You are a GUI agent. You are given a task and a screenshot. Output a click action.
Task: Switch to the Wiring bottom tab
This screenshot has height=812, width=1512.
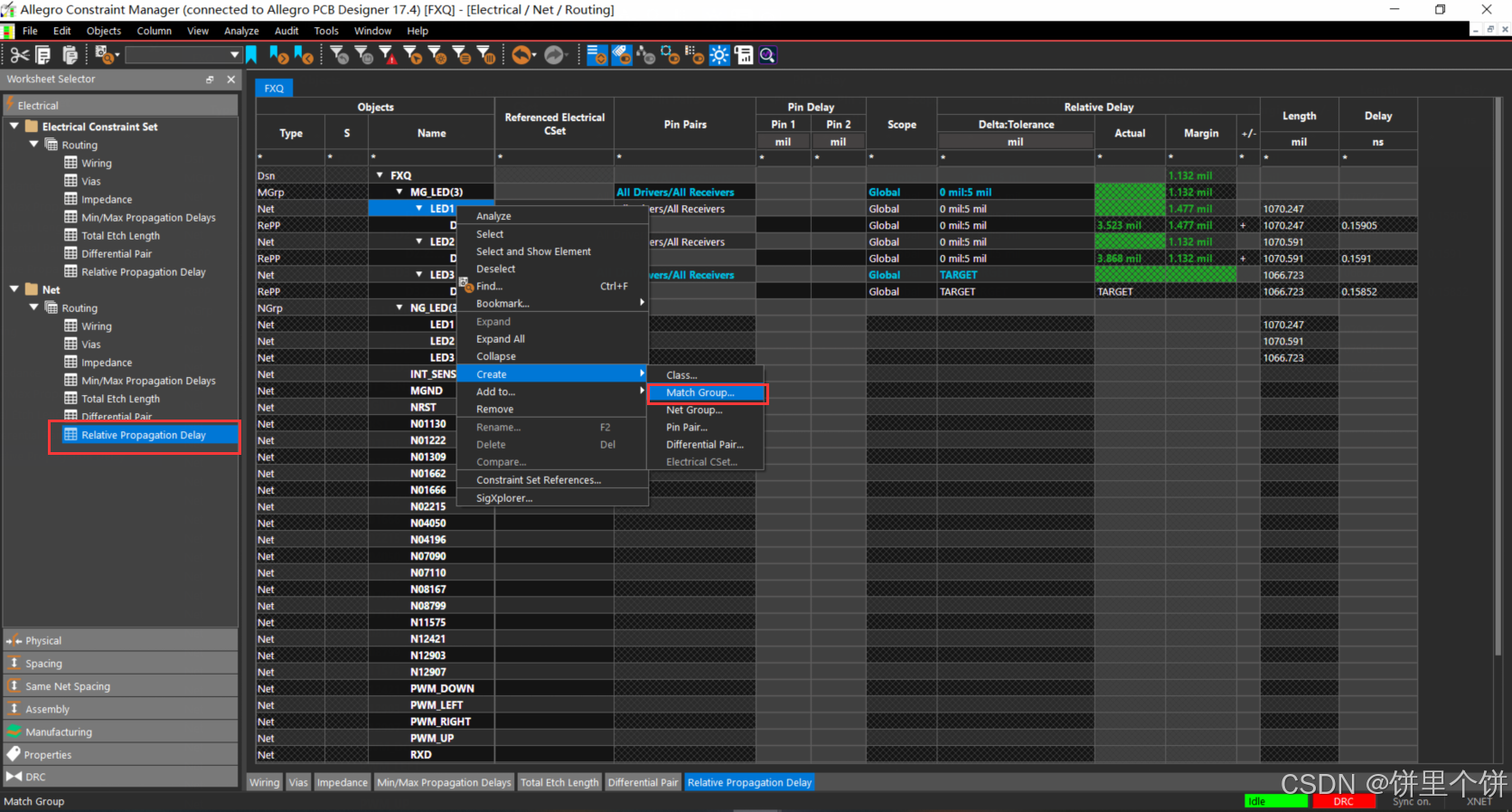265,782
